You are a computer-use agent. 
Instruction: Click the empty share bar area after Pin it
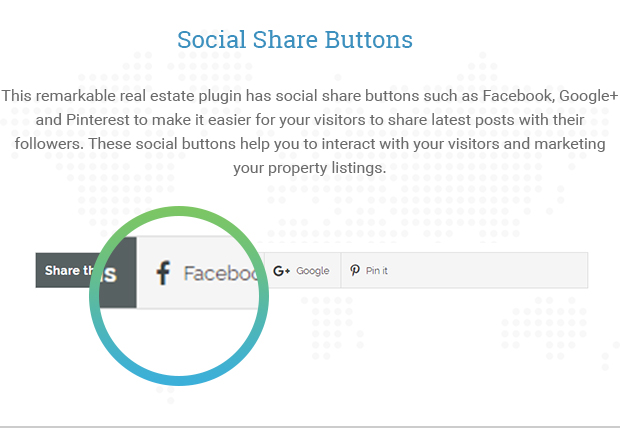[x=488, y=270]
